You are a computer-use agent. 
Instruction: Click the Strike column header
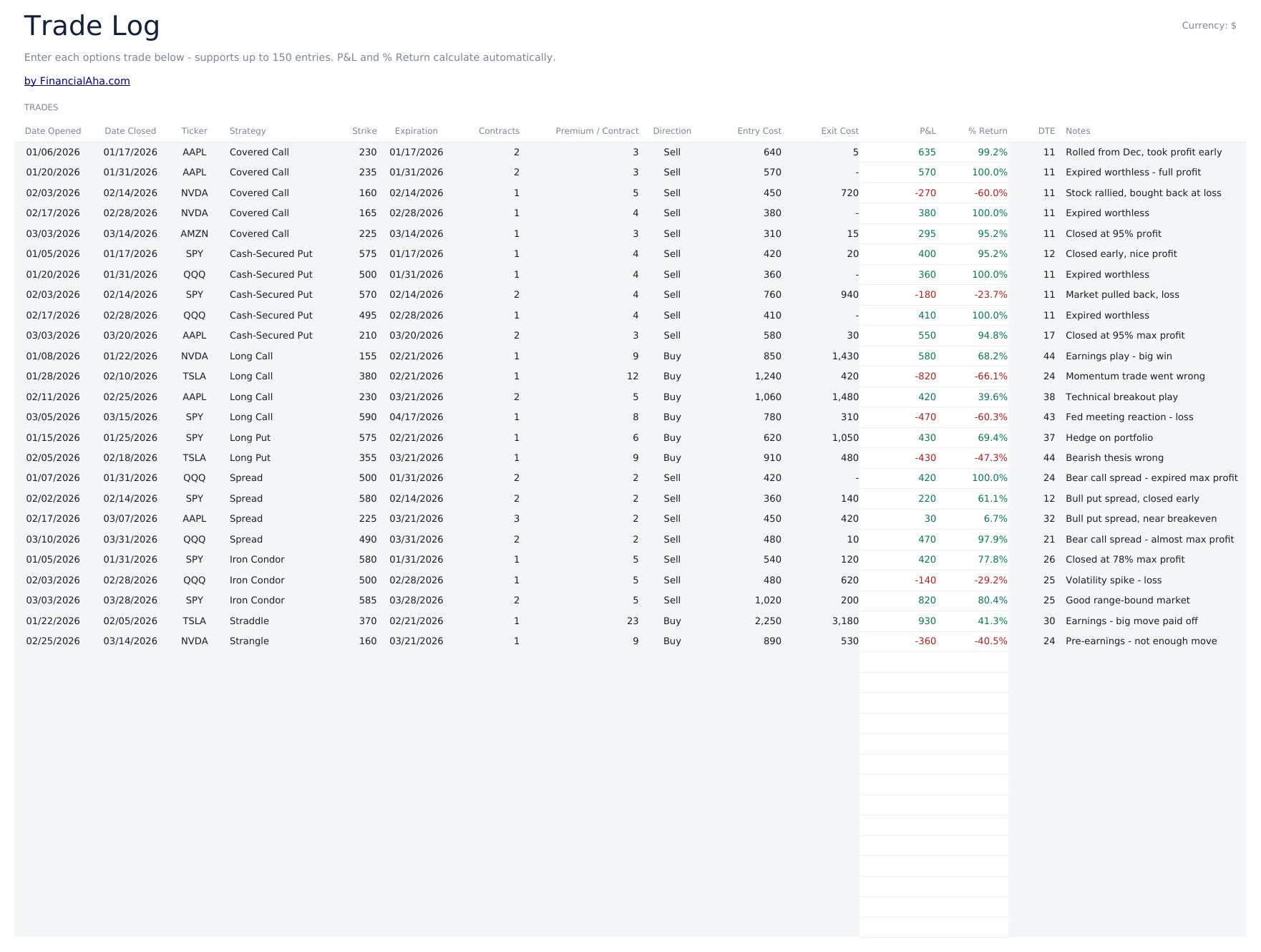click(x=364, y=131)
